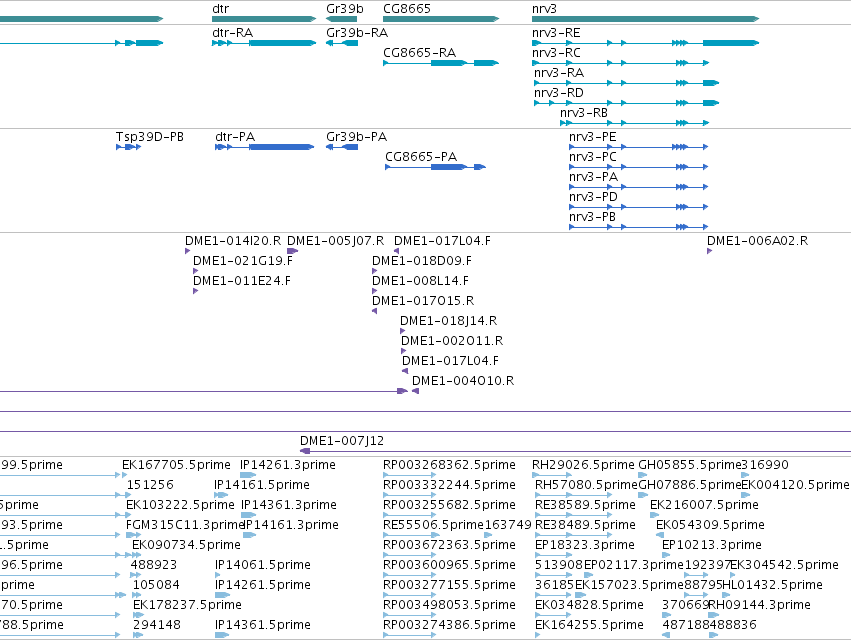Click EST IP14361.3prime
This screenshot has width=851, height=640.
pos(288,505)
